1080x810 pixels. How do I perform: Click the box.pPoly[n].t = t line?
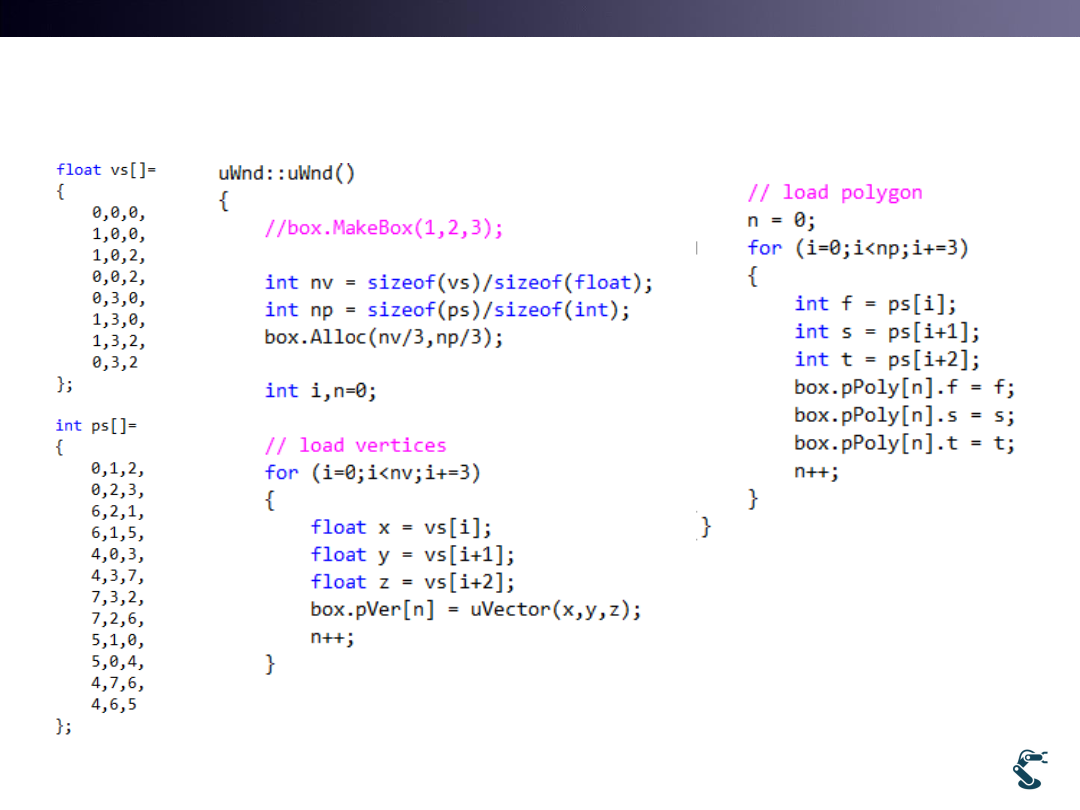click(904, 443)
